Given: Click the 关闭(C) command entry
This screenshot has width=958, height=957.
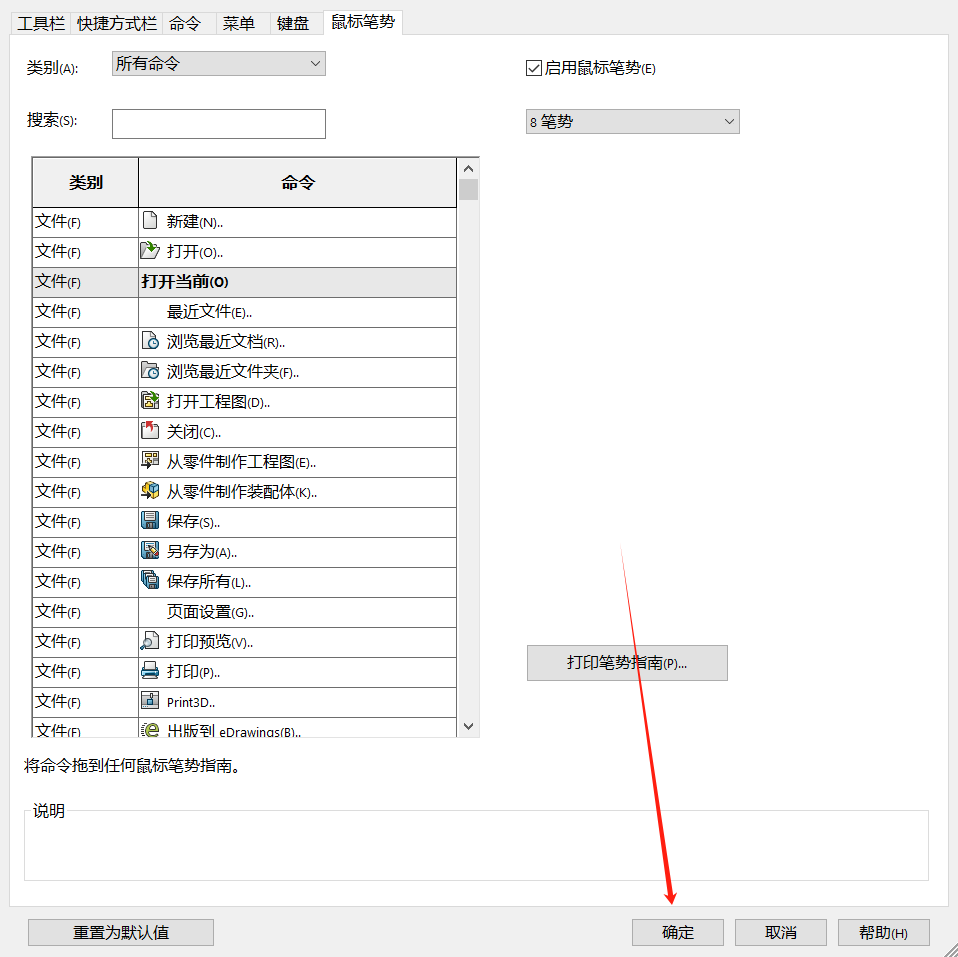Looking at the screenshot, I should click(x=250, y=431).
